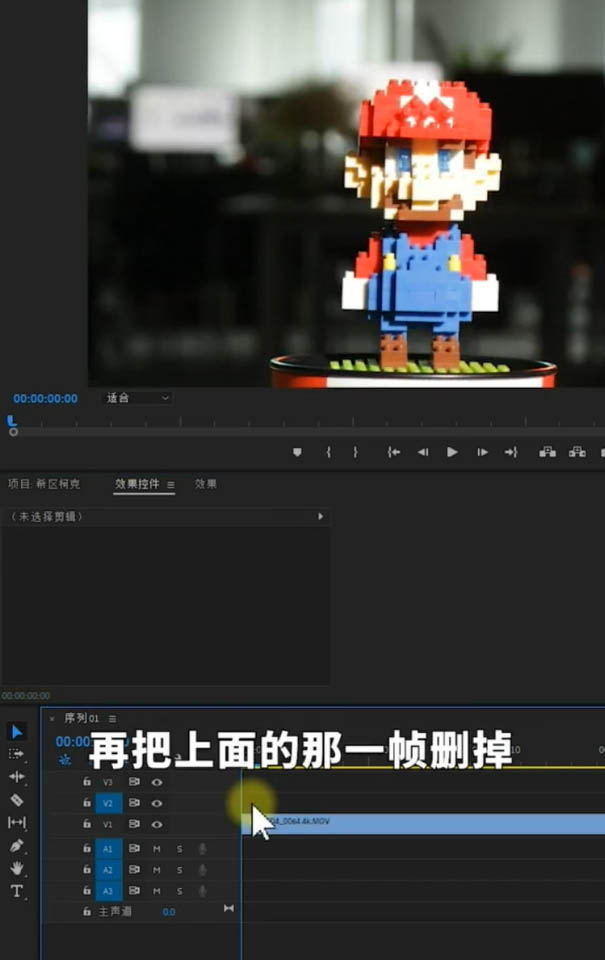Select the MOV clip on track V1
The width and height of the screenshot is (605, 960).
pos(423,823)
